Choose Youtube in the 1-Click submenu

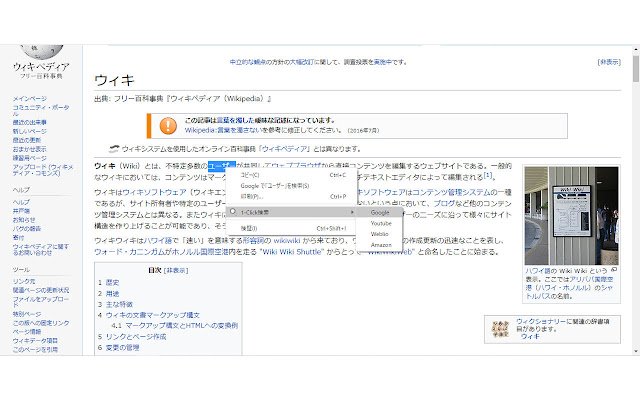[x=381, y=223]
